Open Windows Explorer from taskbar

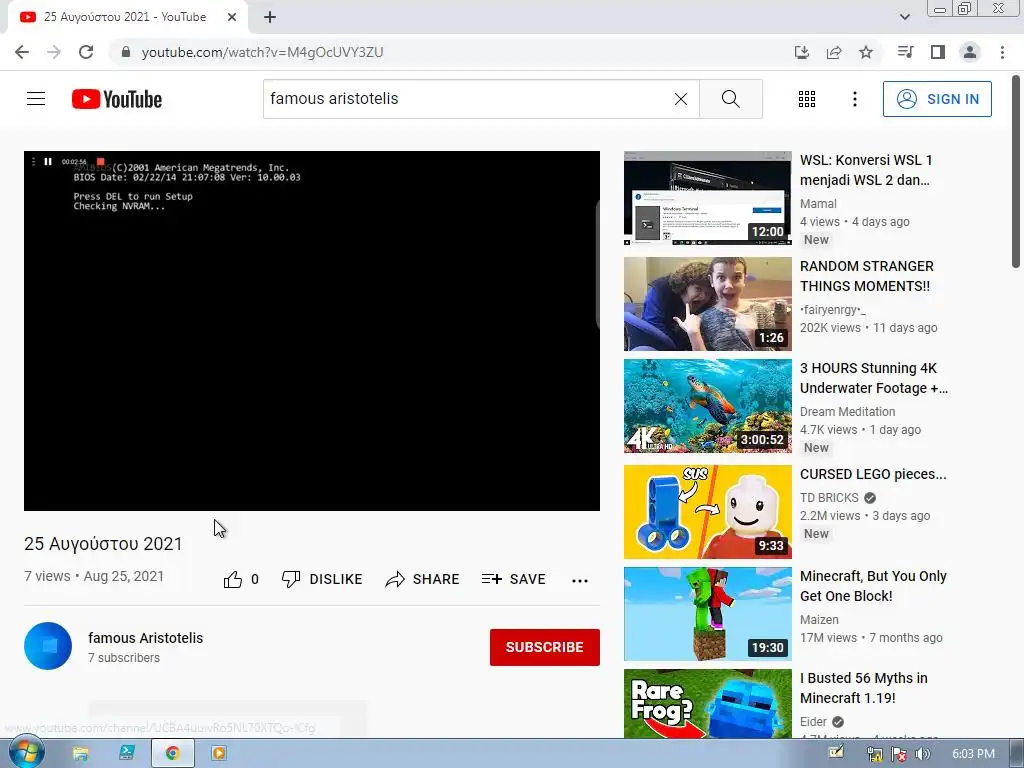coord(80,754)
